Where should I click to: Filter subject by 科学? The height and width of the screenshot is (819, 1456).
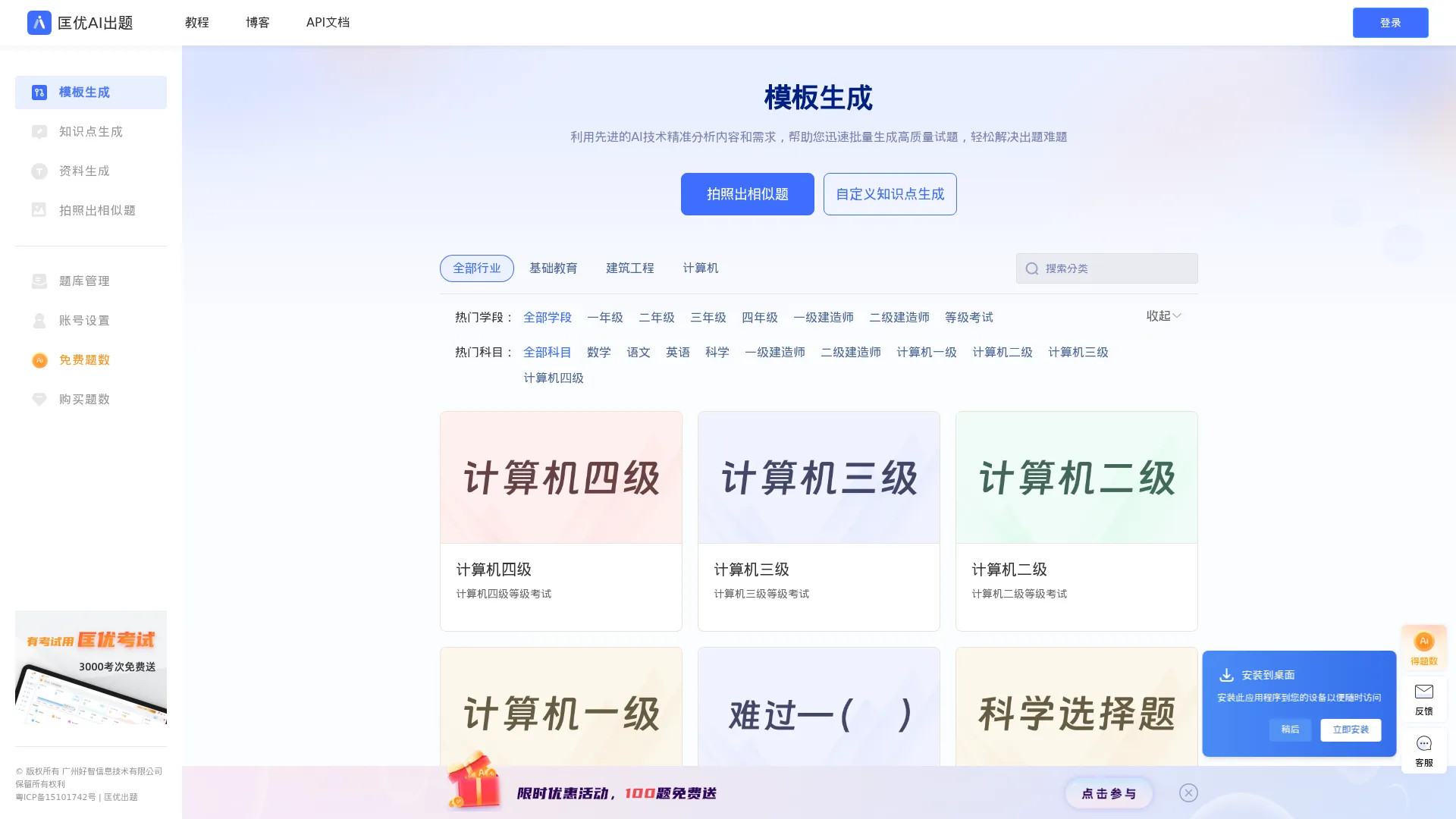click(x=717, y=353)
